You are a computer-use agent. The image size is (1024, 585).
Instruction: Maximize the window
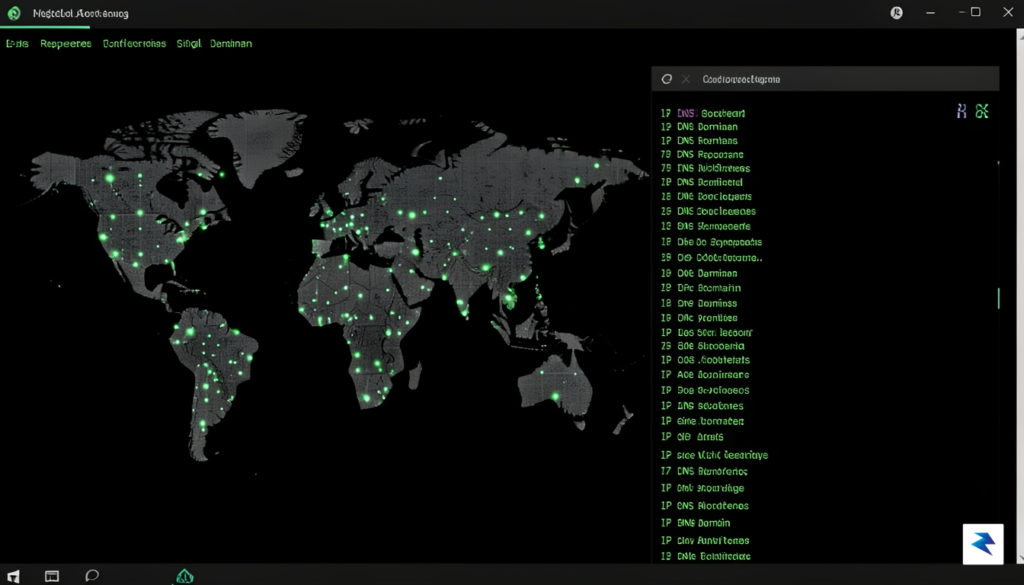(975, 12)
